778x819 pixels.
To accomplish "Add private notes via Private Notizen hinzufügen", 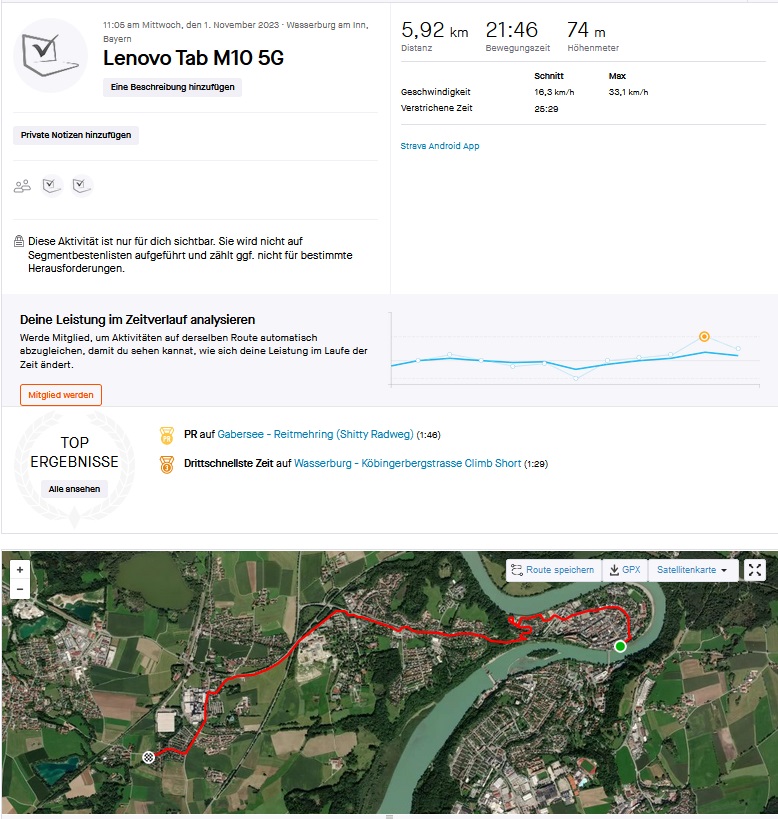I will click(x=76, y=135).
